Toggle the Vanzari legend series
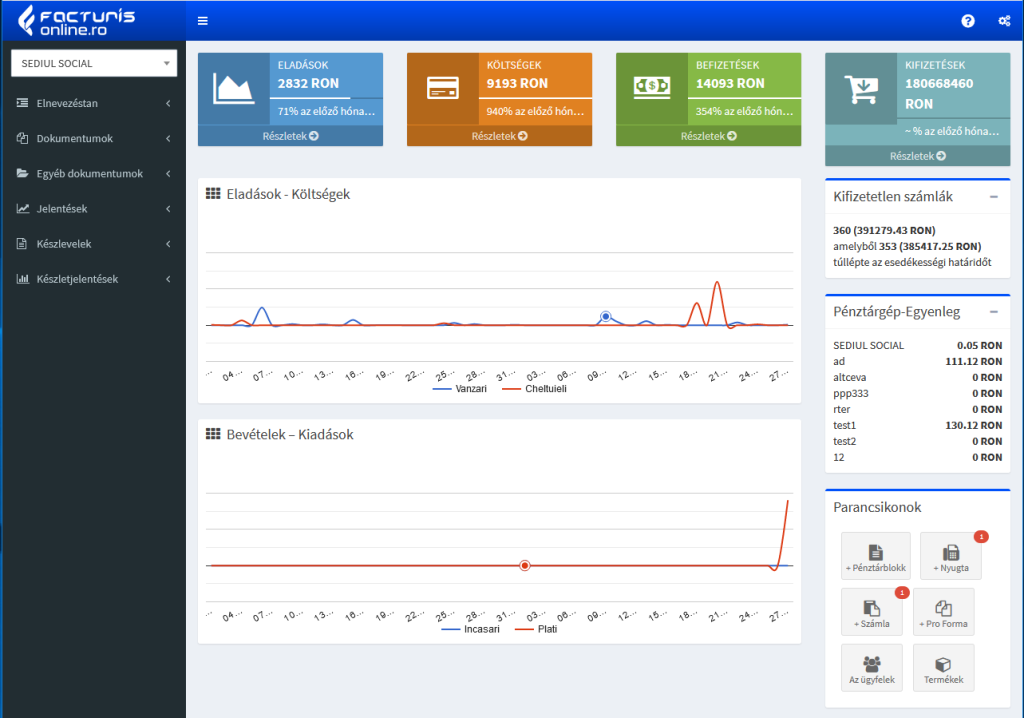 [x=460, y=389]
